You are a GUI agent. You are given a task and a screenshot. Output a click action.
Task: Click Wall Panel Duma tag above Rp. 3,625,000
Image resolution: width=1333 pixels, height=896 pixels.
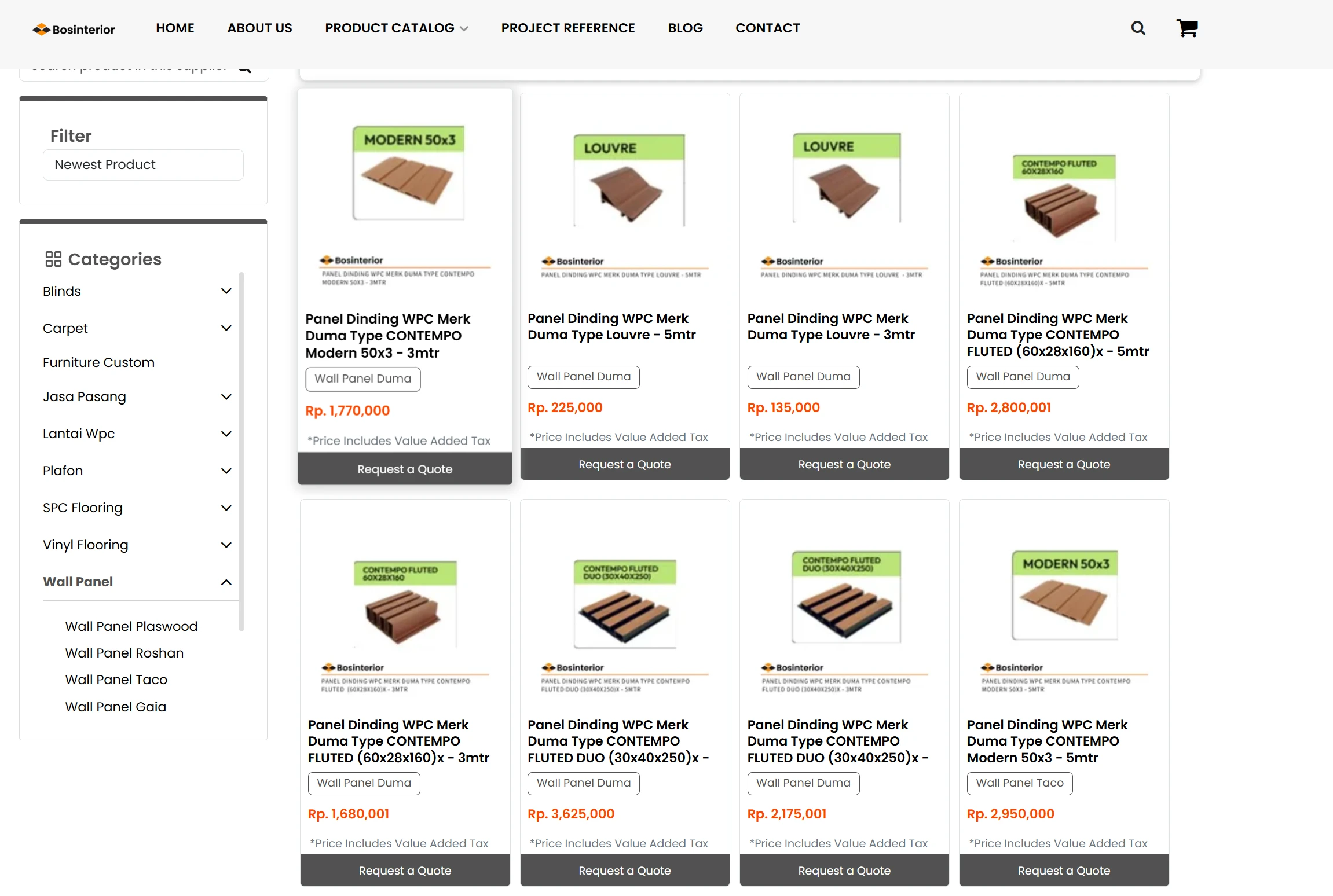(583, 783)
